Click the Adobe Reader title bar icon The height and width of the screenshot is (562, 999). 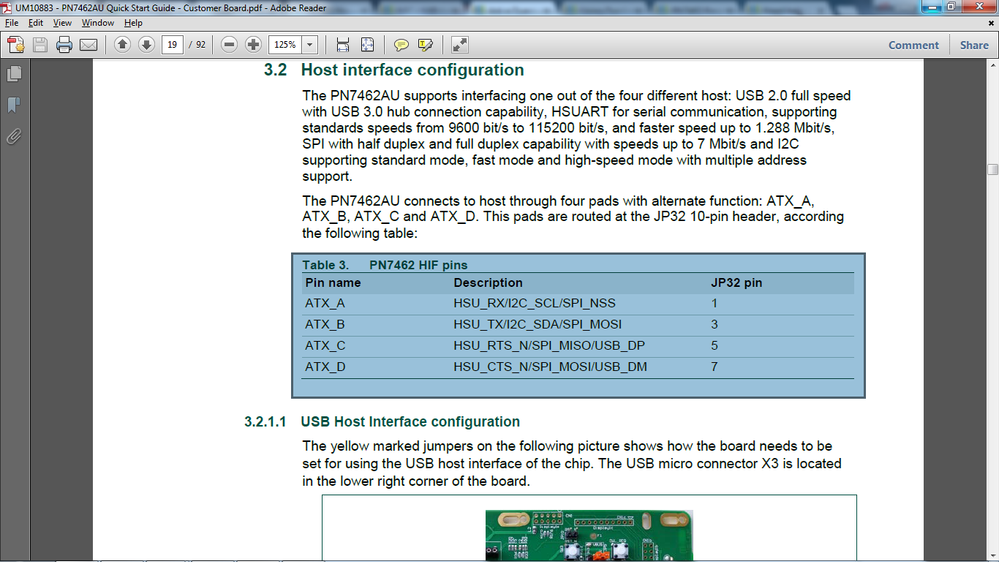click(x=6, y=8)
